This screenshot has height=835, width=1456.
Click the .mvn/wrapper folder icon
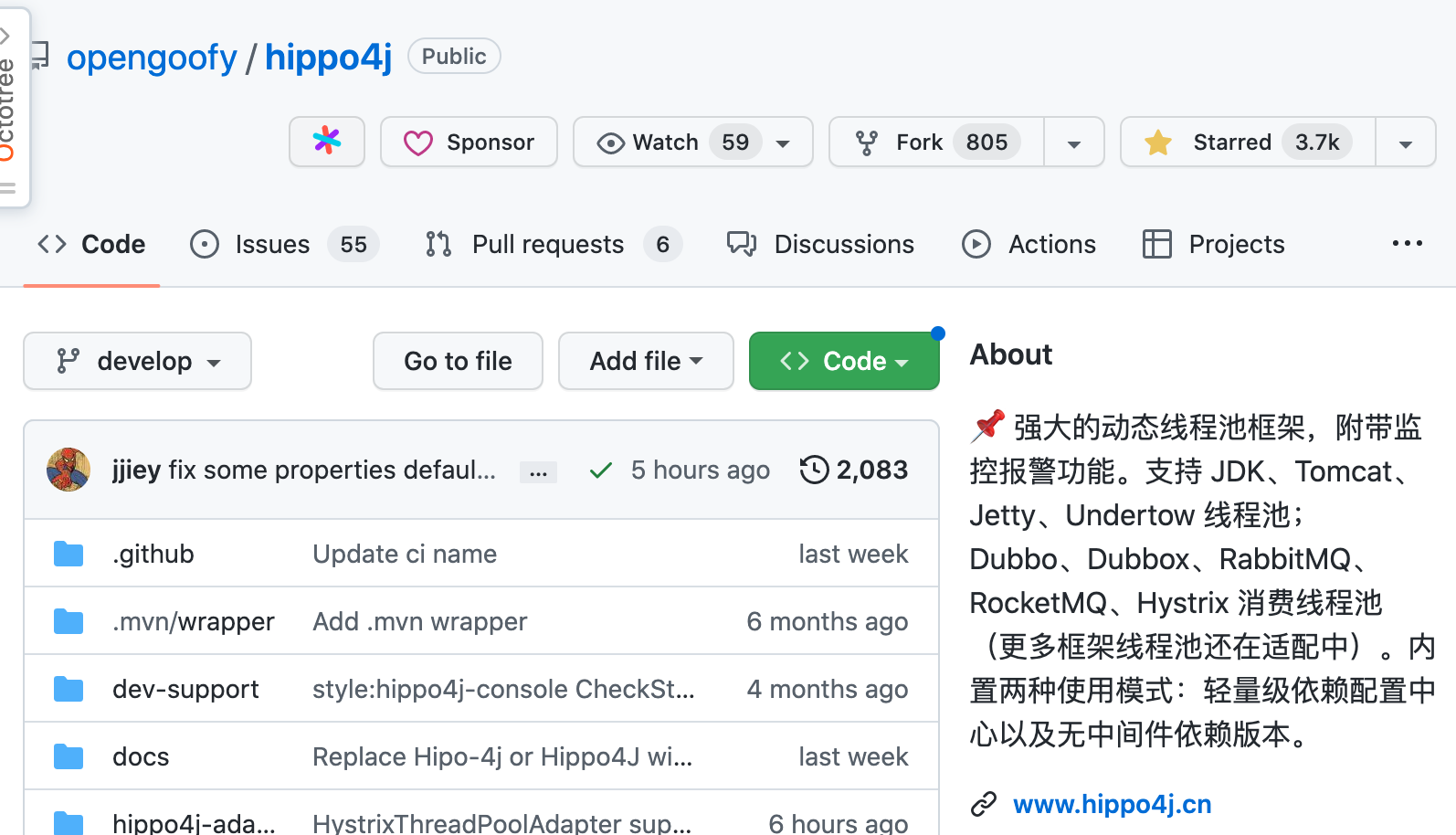tap(69, 621)
